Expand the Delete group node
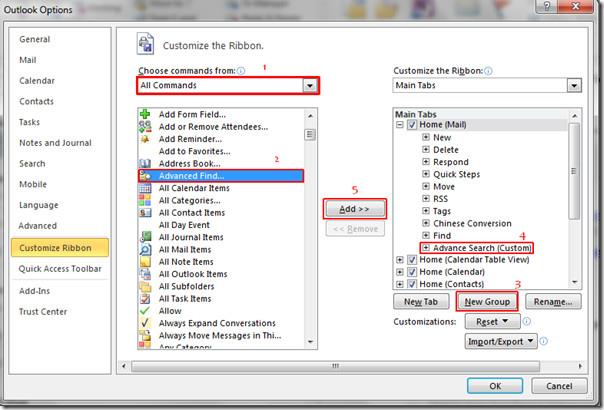Screen dimensions: 604x410 (426, 150)
